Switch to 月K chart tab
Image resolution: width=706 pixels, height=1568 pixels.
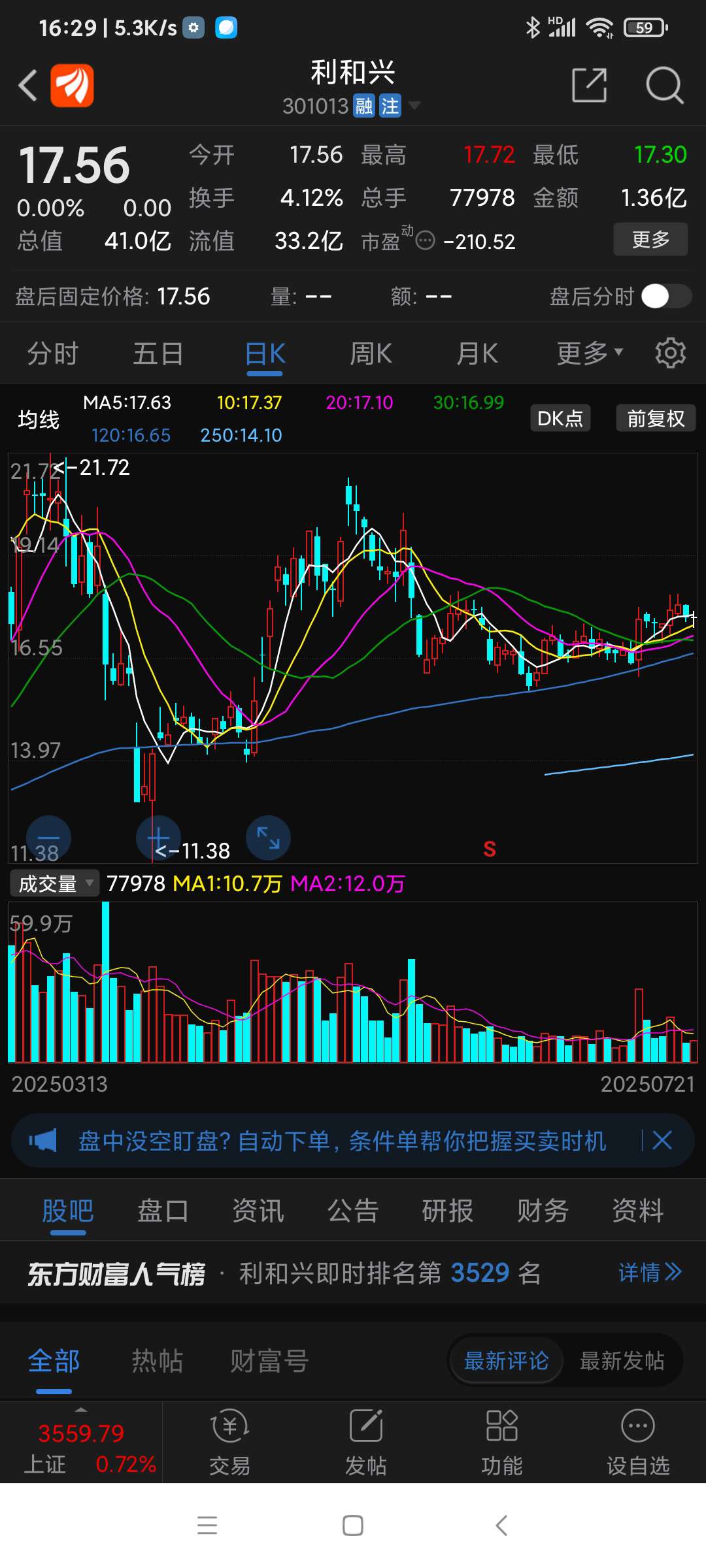tap(477, 353)
